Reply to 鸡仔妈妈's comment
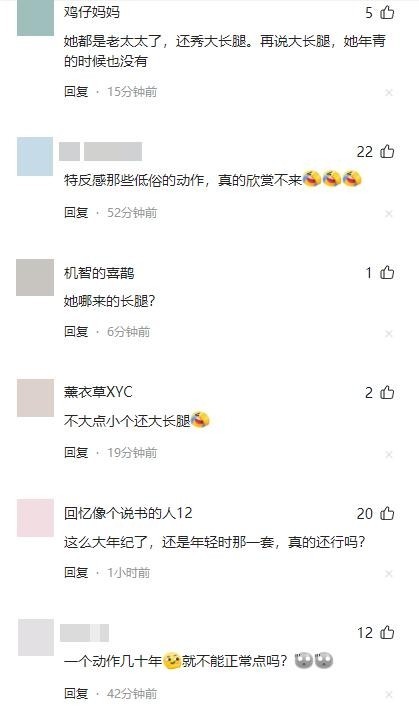419x723 pixels. point(76,91)
